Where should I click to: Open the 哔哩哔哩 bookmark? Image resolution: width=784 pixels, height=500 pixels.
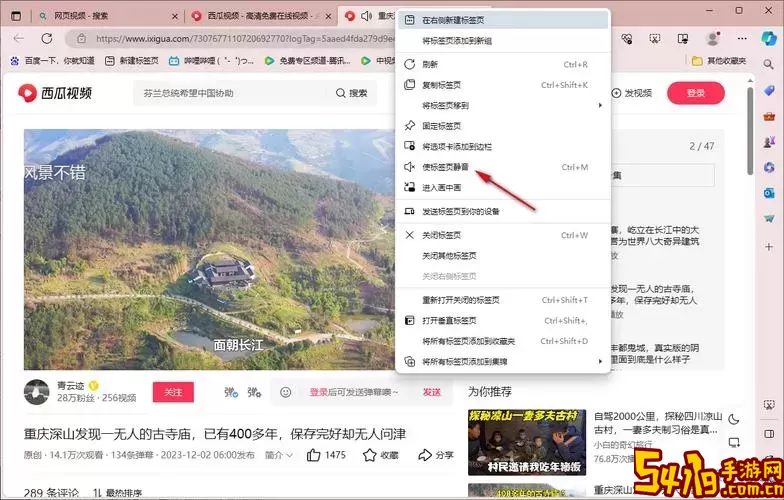(211, 60)
